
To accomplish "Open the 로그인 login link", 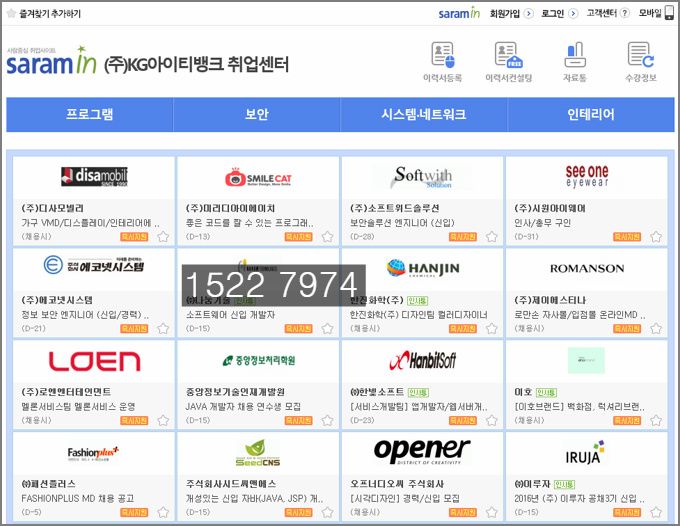I will point(552,13).
